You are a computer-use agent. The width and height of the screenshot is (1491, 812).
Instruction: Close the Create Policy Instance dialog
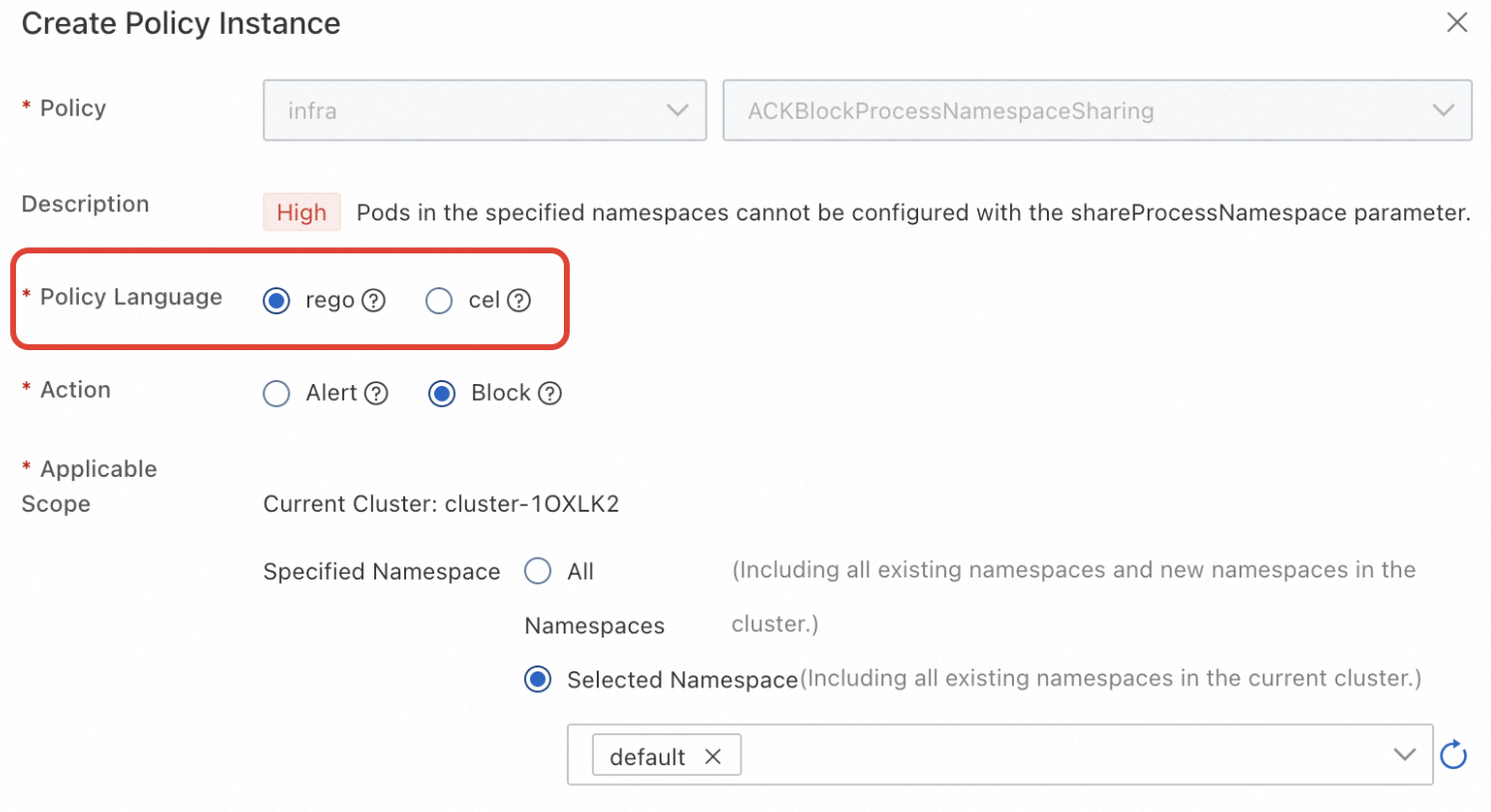tap(1457, 22)
